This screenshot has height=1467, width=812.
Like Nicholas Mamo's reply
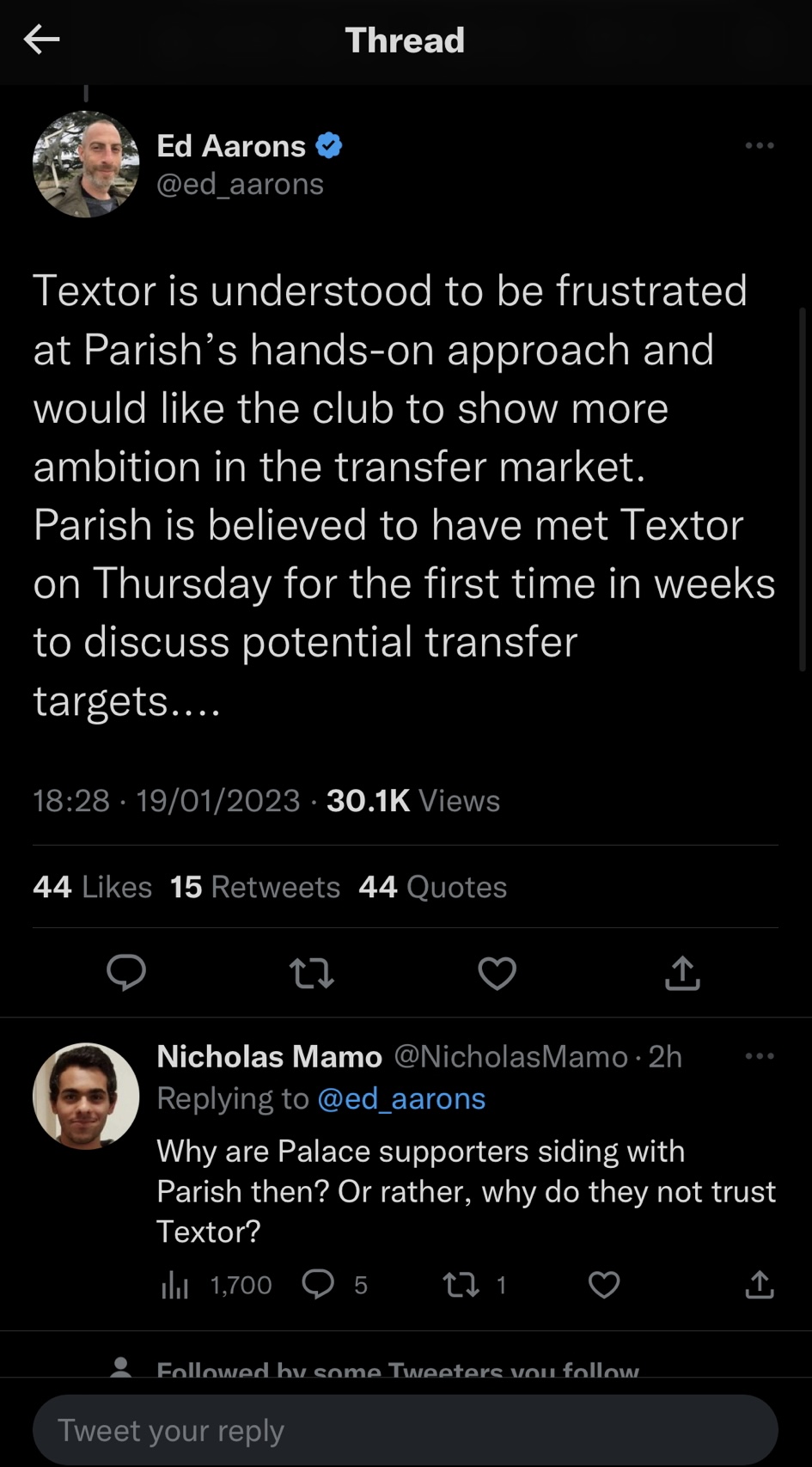click(604, 1285)
